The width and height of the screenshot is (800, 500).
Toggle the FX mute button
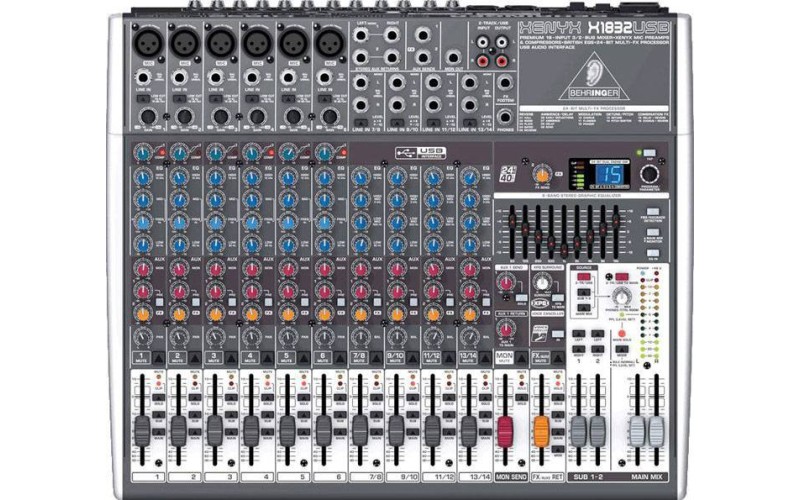point(557,358)
